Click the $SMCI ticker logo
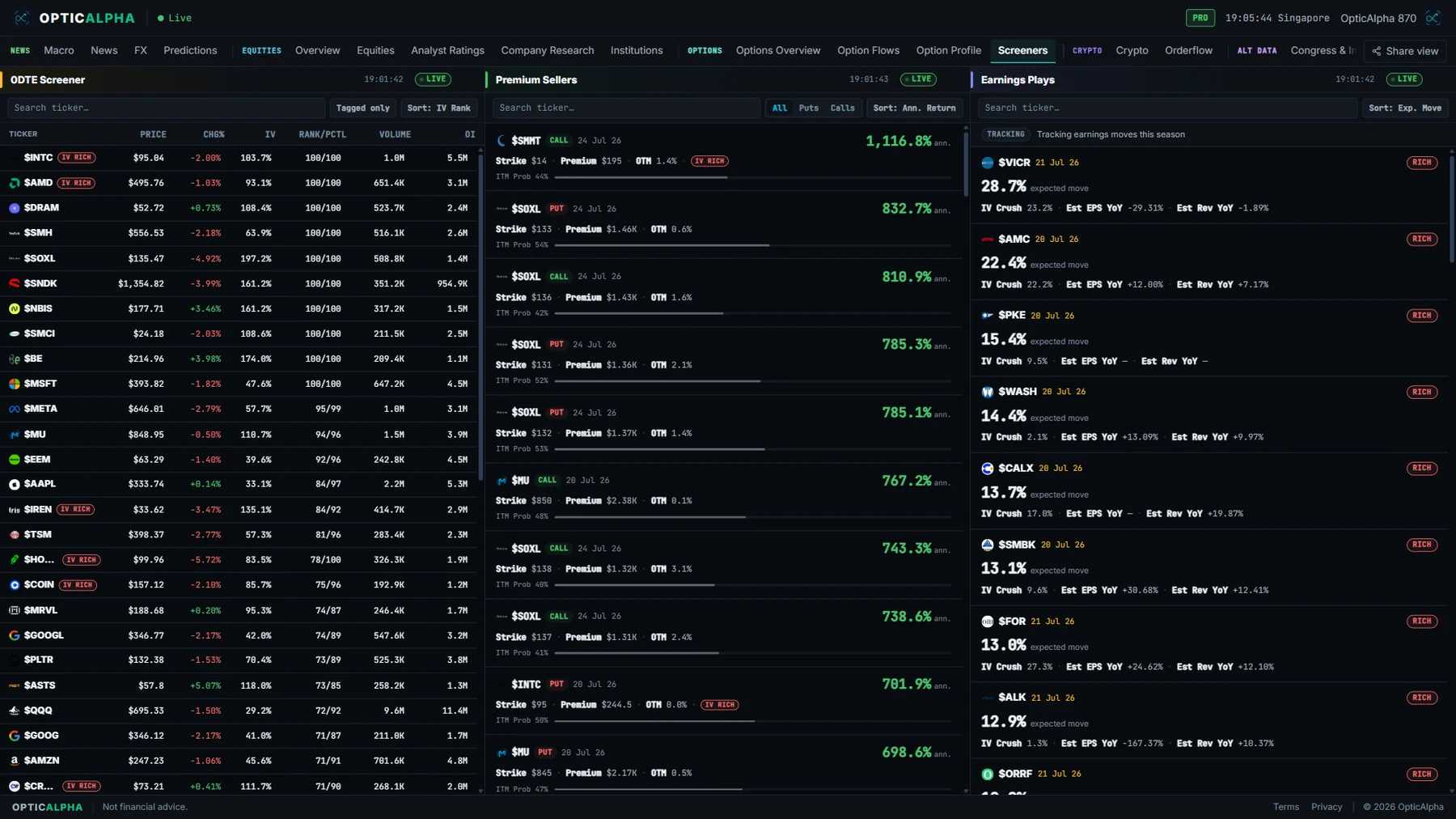Viewport: 1456px width, 819px height. click(15, 333)
